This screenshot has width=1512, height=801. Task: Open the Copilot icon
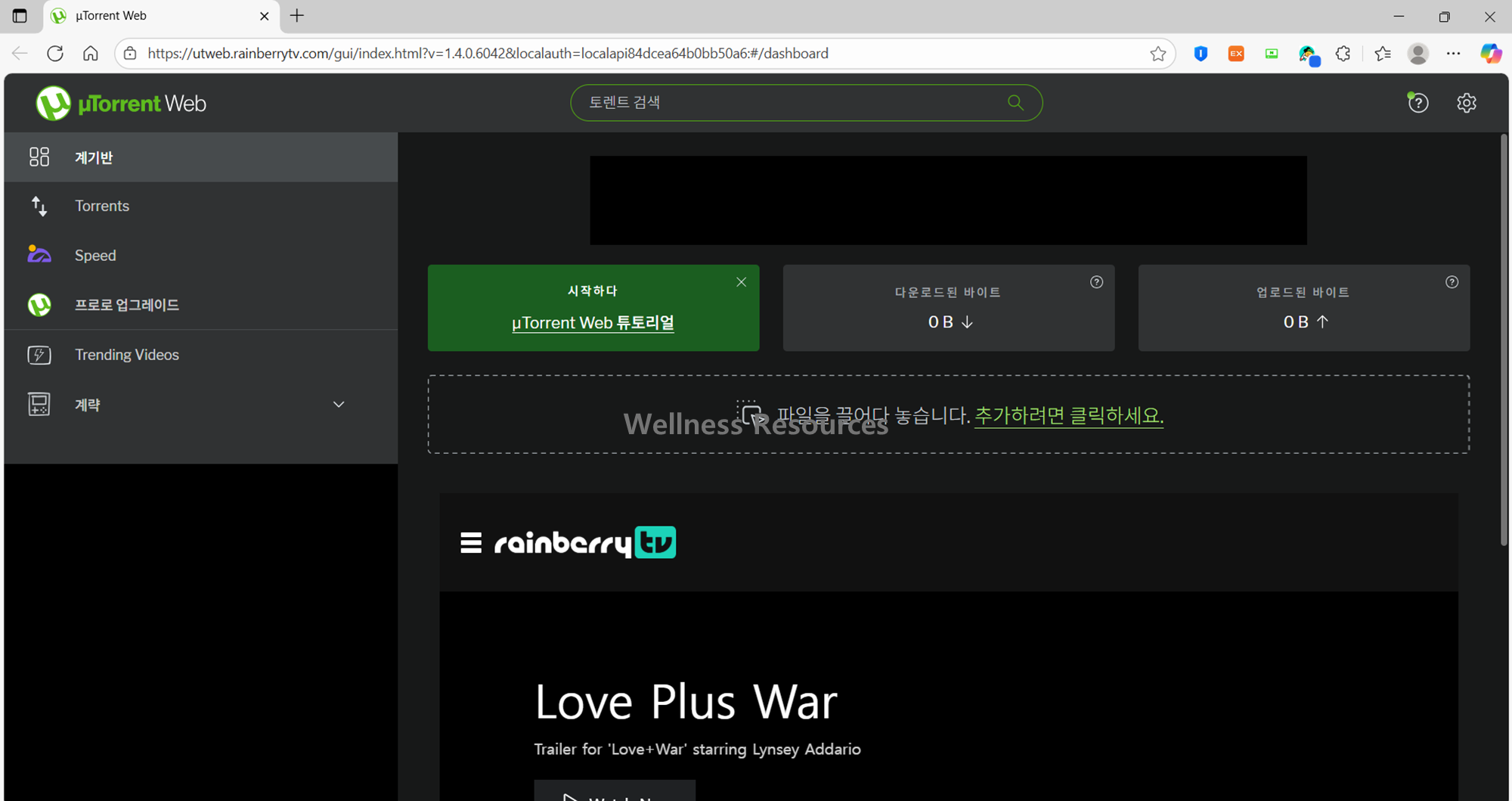tap(1491, 54)
